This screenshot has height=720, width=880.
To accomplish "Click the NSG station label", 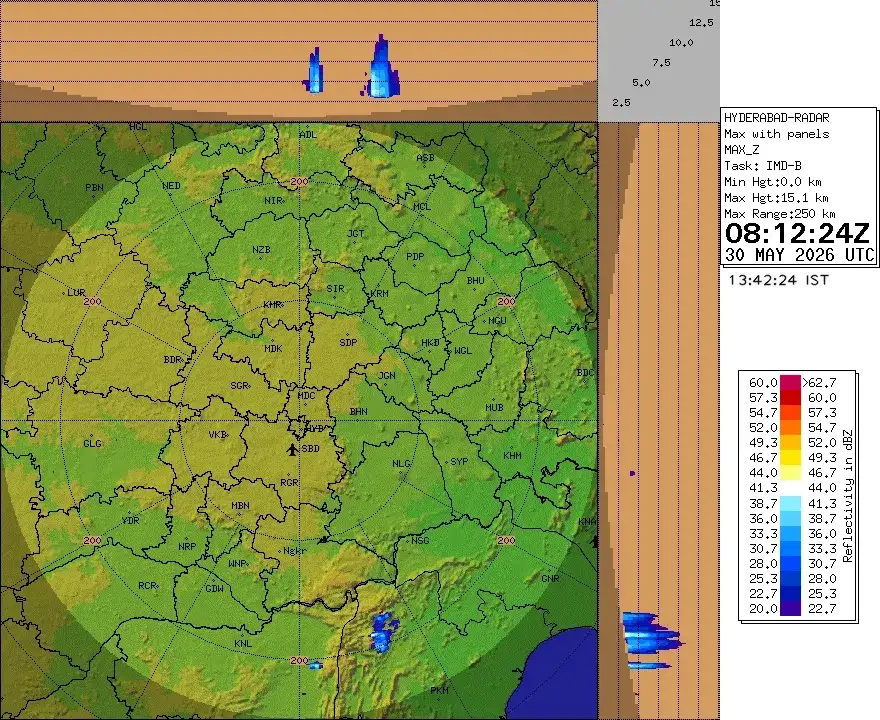I will tap(420, 540).
